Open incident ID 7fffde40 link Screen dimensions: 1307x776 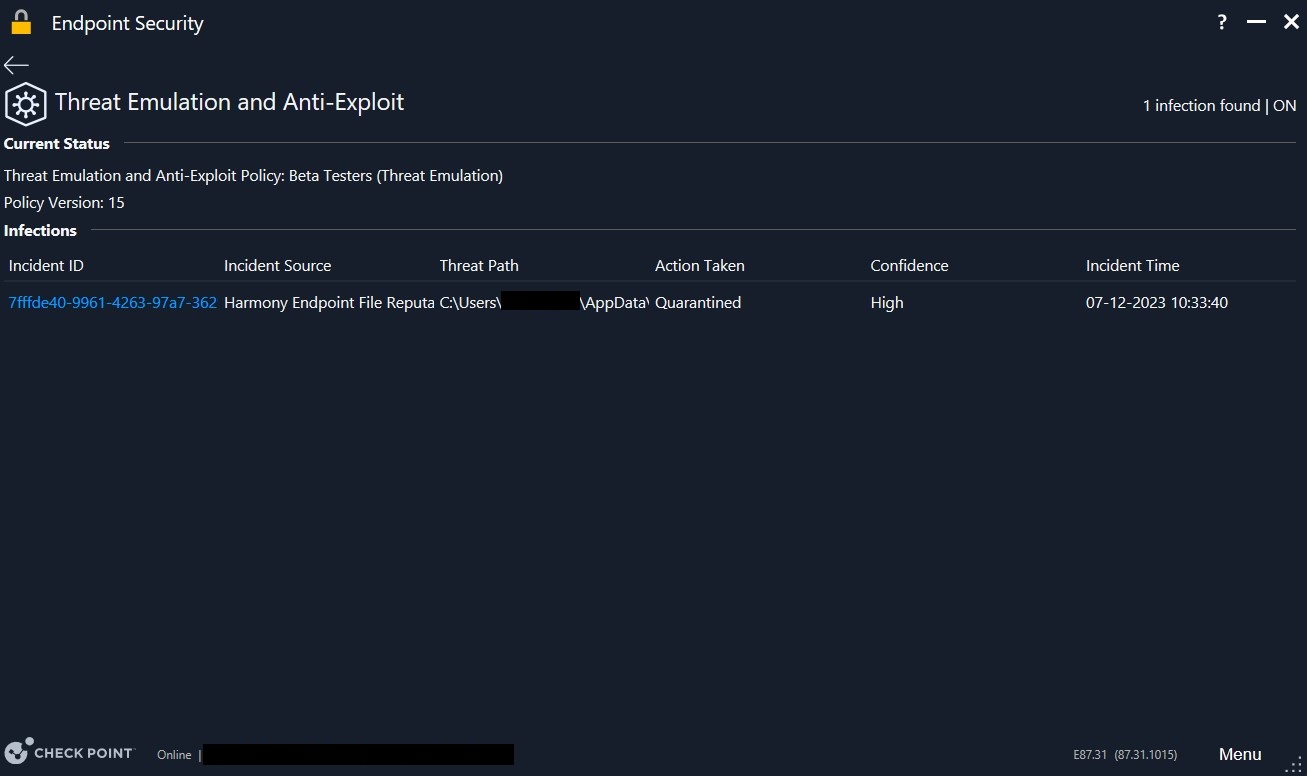112,303
